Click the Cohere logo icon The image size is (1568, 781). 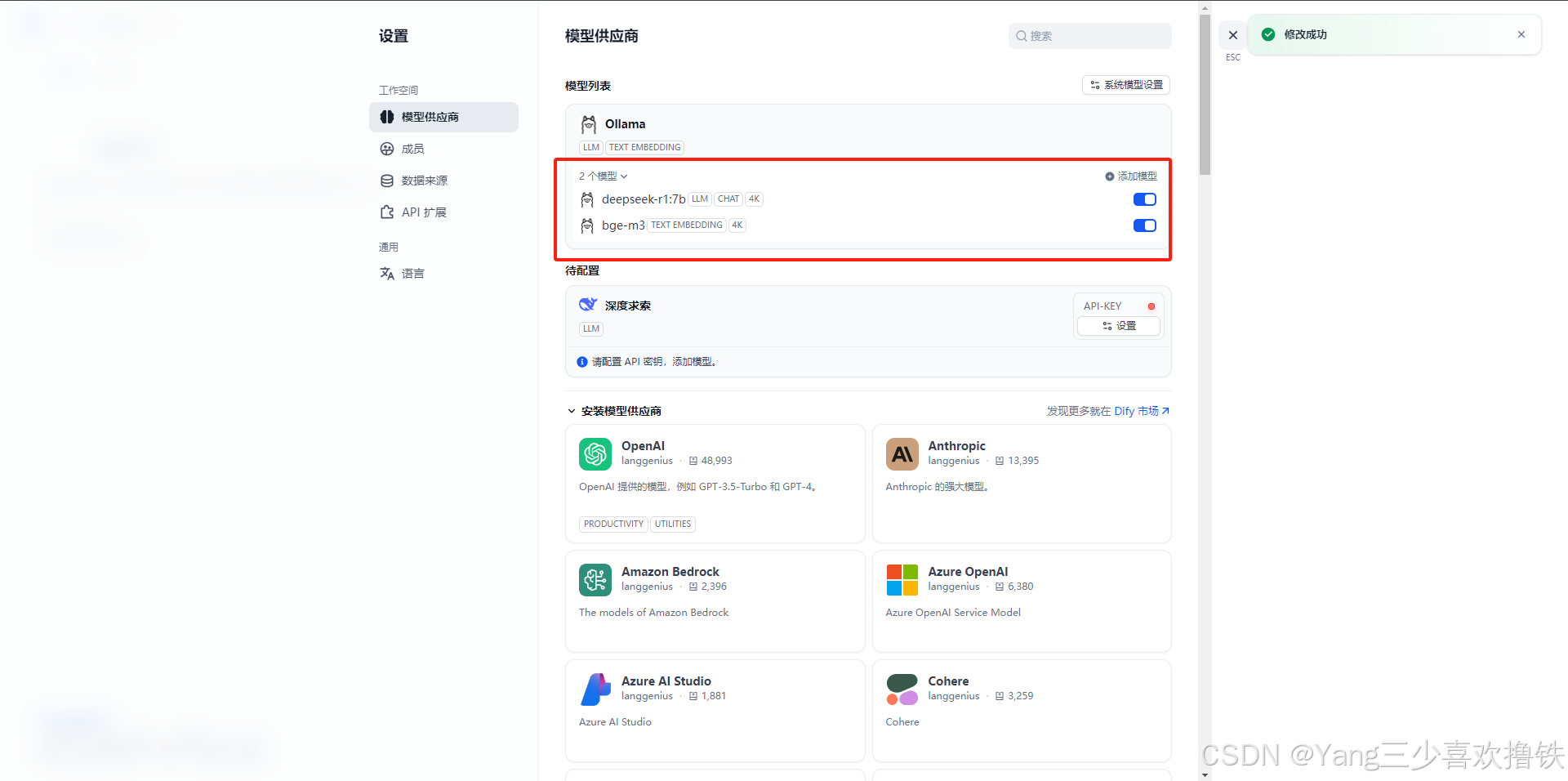point(902,690)
